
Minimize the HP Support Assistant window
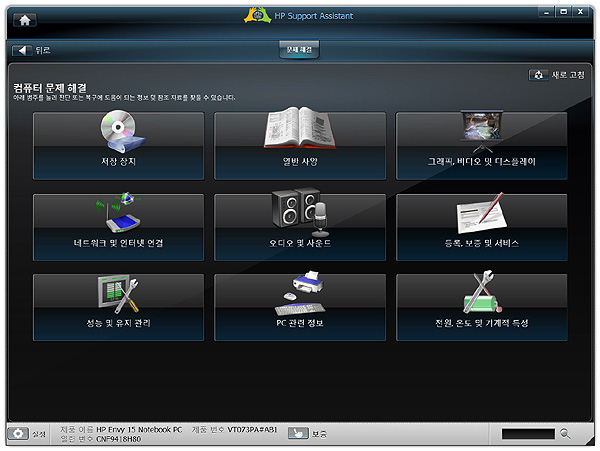tap(546, 12)
